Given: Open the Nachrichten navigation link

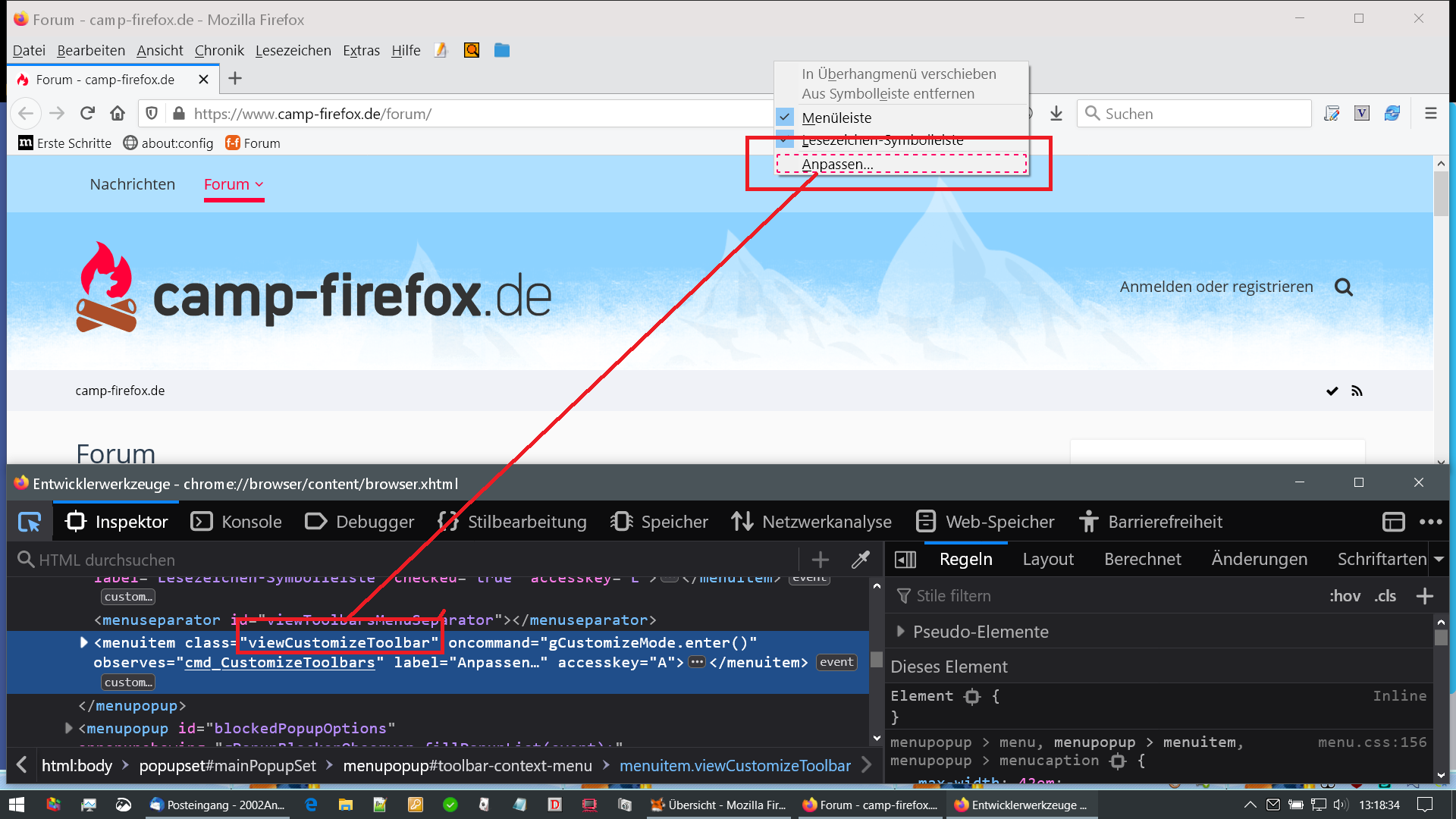Looking at the screenshot, I should 132,184.
